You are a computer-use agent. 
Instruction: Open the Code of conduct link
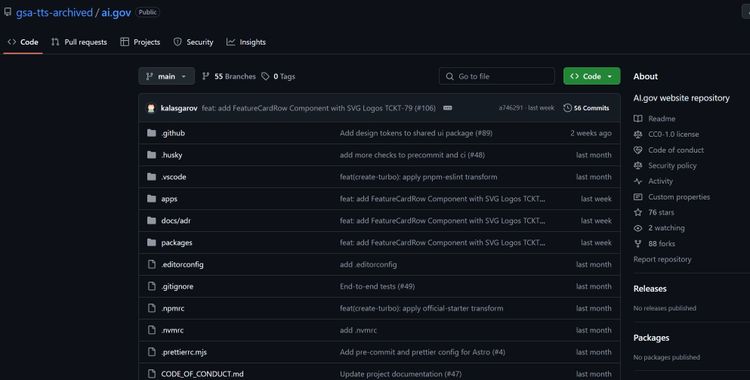click(676, 150)
